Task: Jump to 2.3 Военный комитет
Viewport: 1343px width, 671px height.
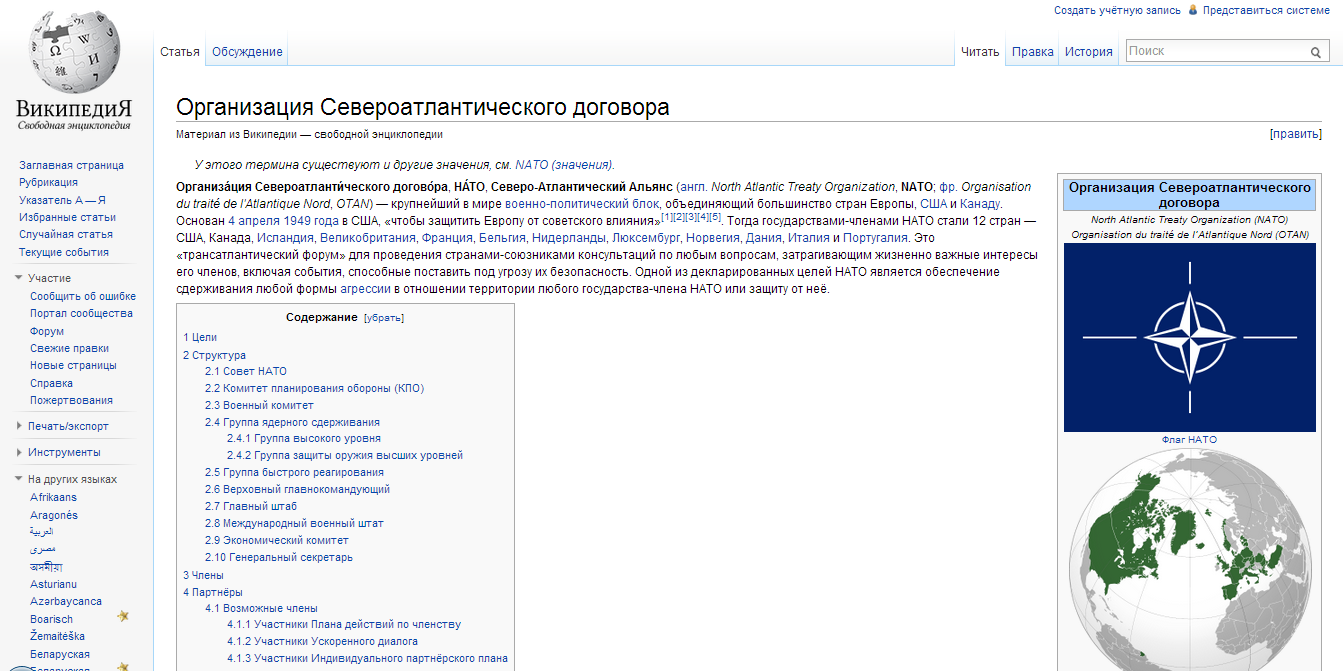Action: (259, 405)
